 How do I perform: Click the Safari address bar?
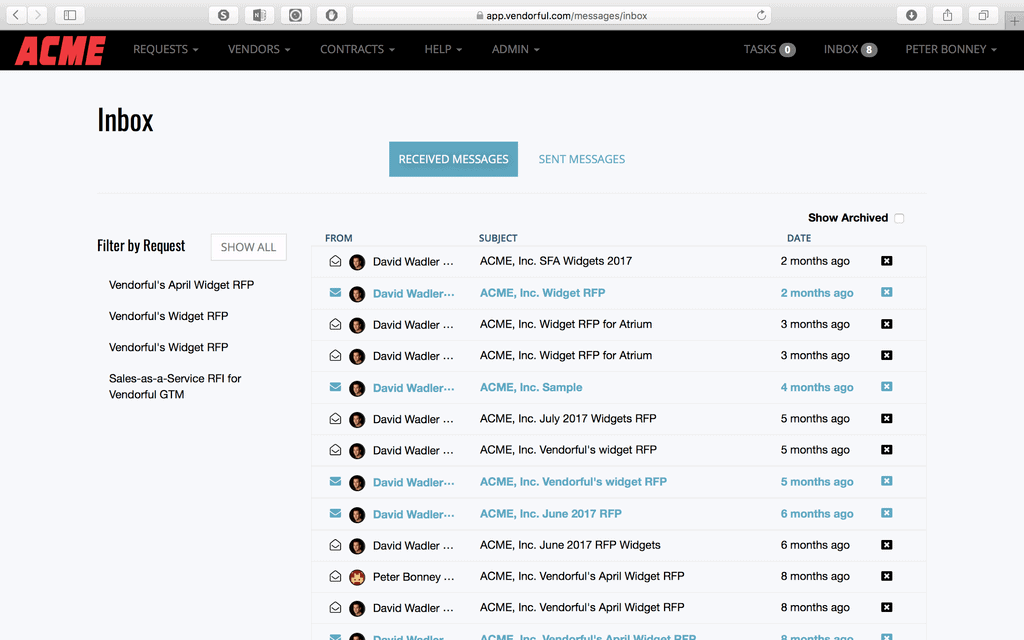pos(562,15)
